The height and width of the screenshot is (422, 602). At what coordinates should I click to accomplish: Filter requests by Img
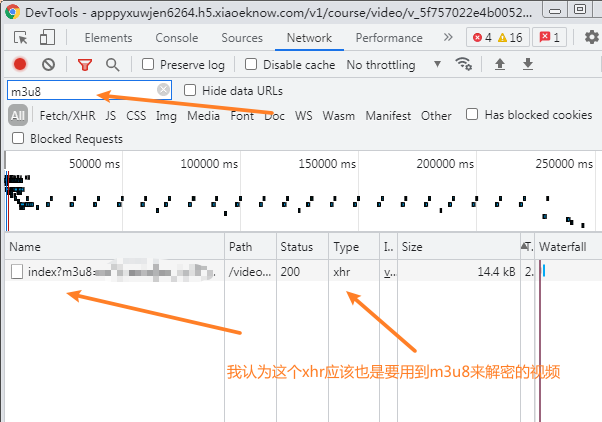[x=166, y=116]
